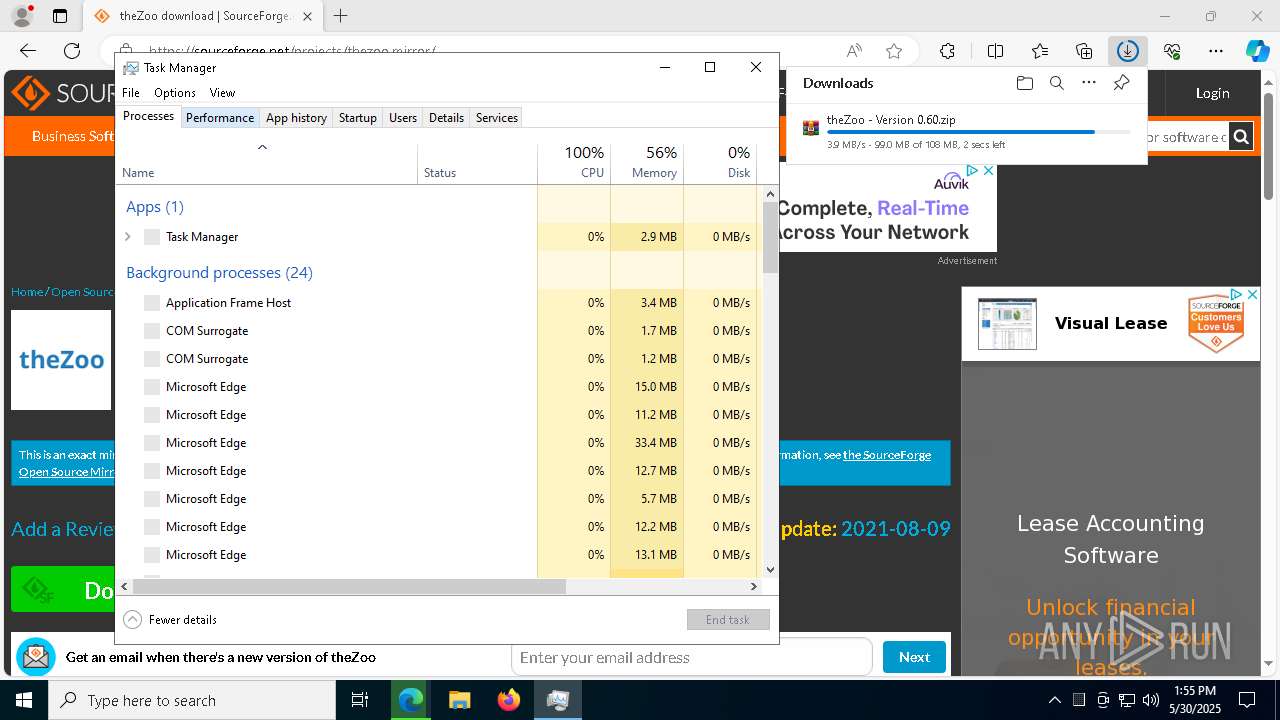Select the Microsoft Edge 33.4 MB process
Viewport: 1280px width, 720px height.
pos(436,443)
